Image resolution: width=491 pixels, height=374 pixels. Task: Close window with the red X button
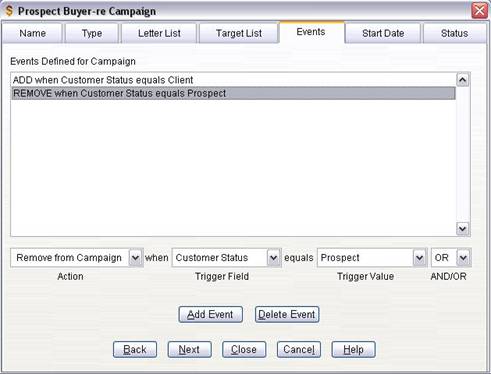pyautogui.click(x=480, y=11)
